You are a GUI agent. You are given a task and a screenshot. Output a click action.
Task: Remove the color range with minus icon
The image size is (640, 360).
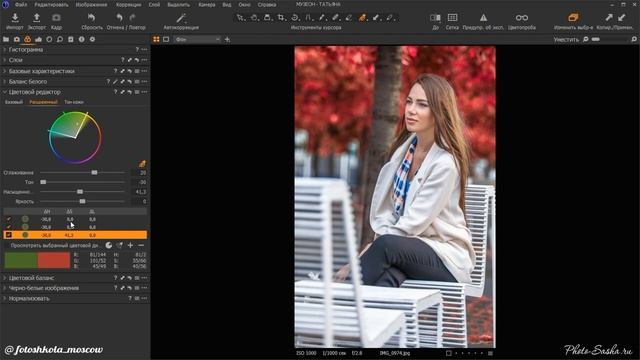coord(141,245)
